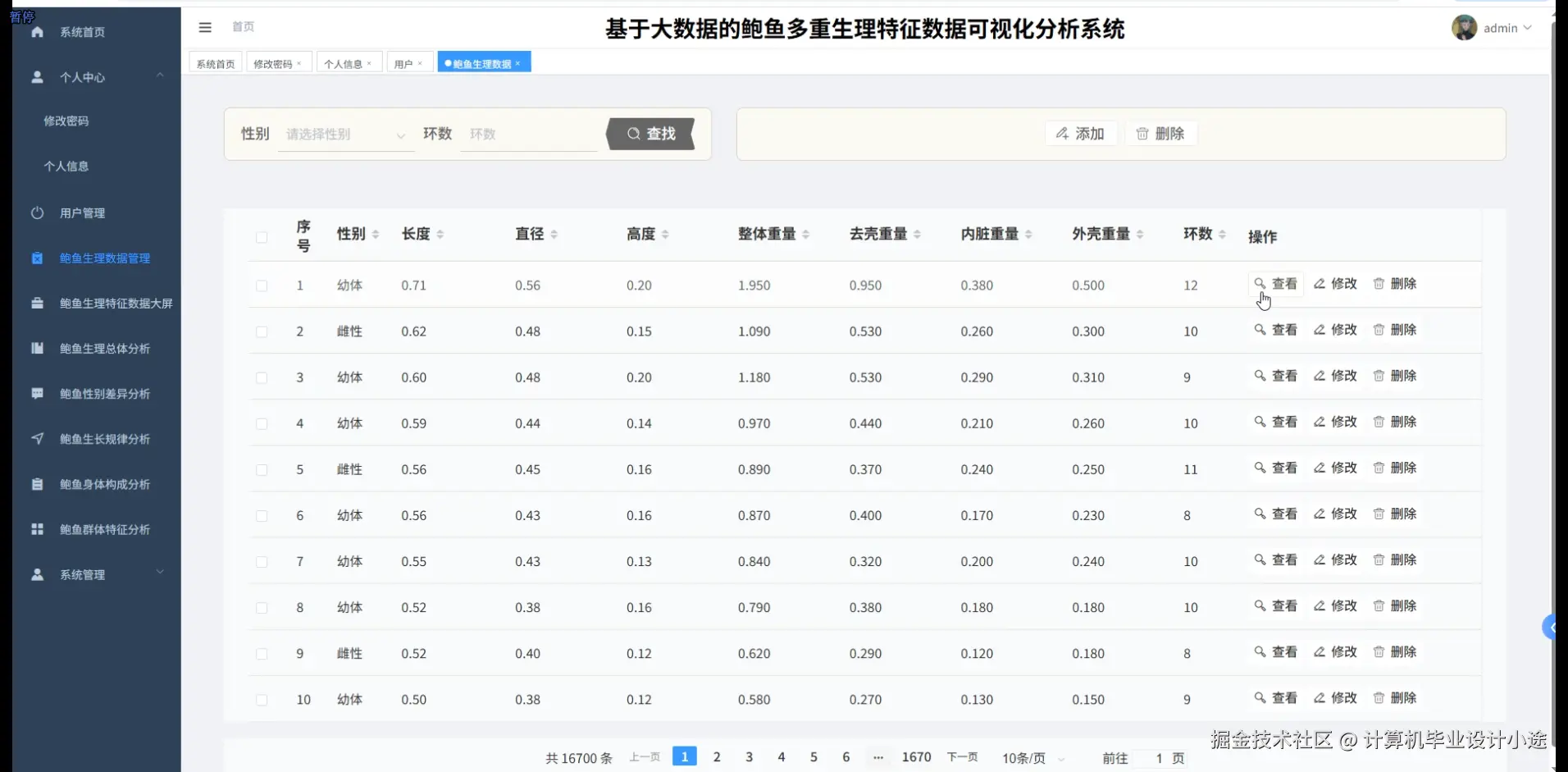The image size is (1568, 772).
Task: Click 下一页 next page link
Action: 962,757
